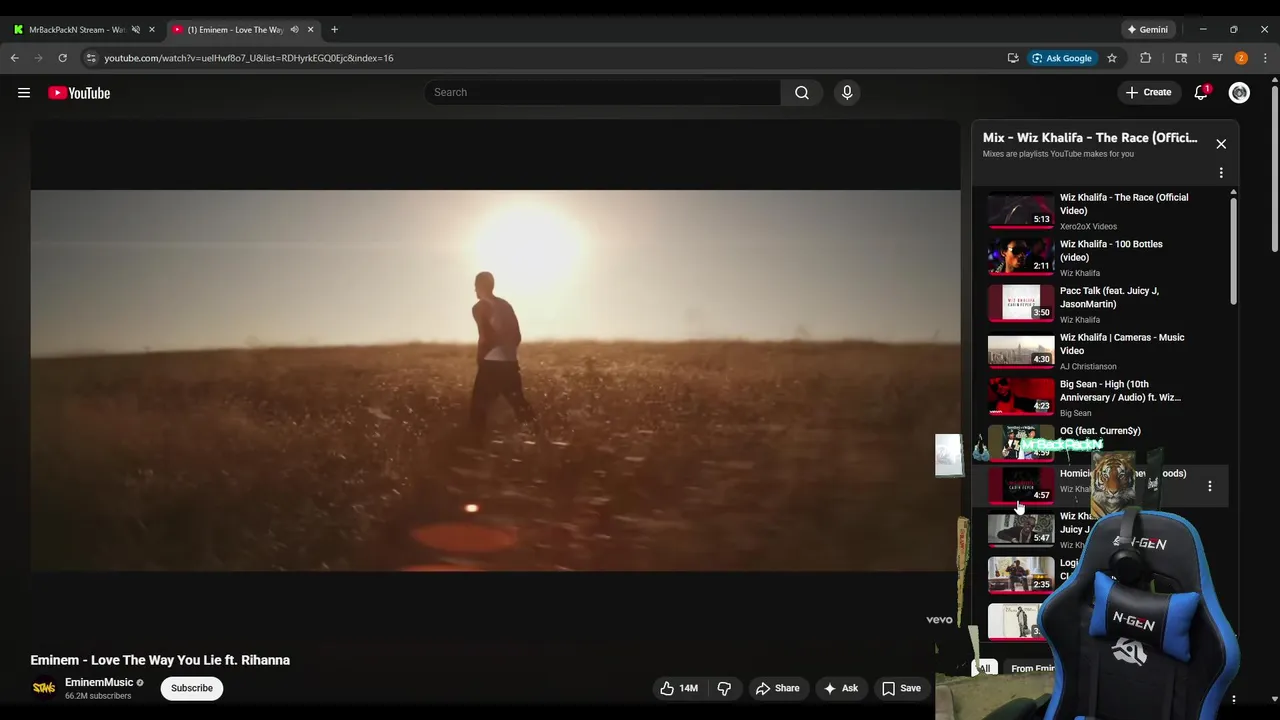Click Ask Google in address bar
Image resolution: width=1280 pixels, height=720 pixels.
1061,58
